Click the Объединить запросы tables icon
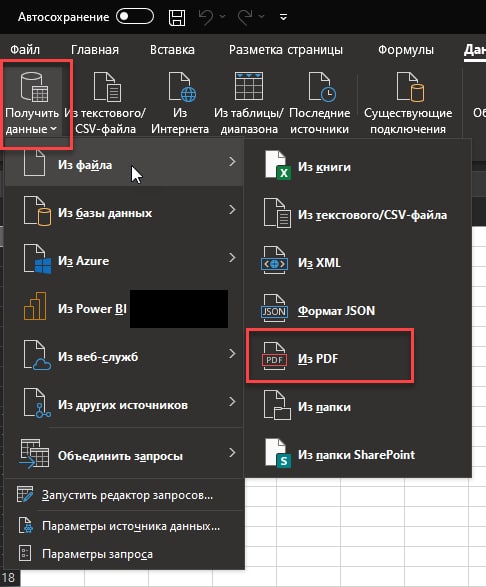The image size is (486, 587). coord(34,454)
